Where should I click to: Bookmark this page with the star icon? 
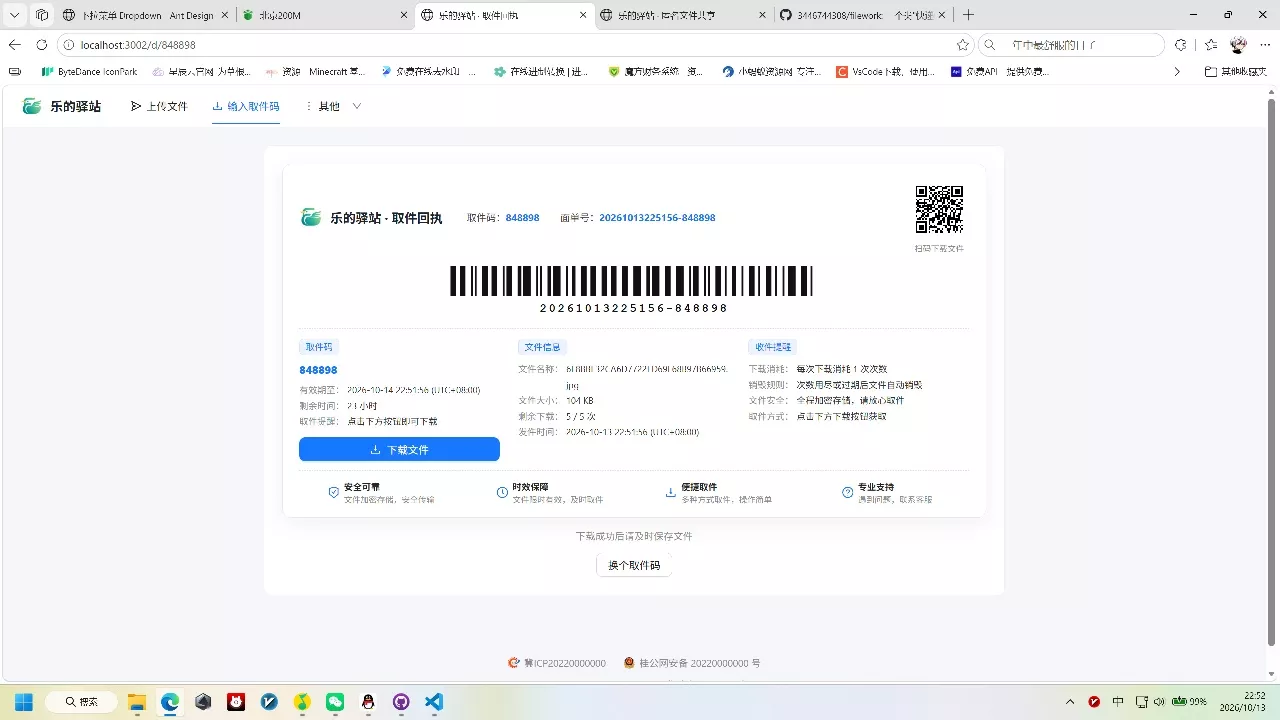tap(963, 45)
